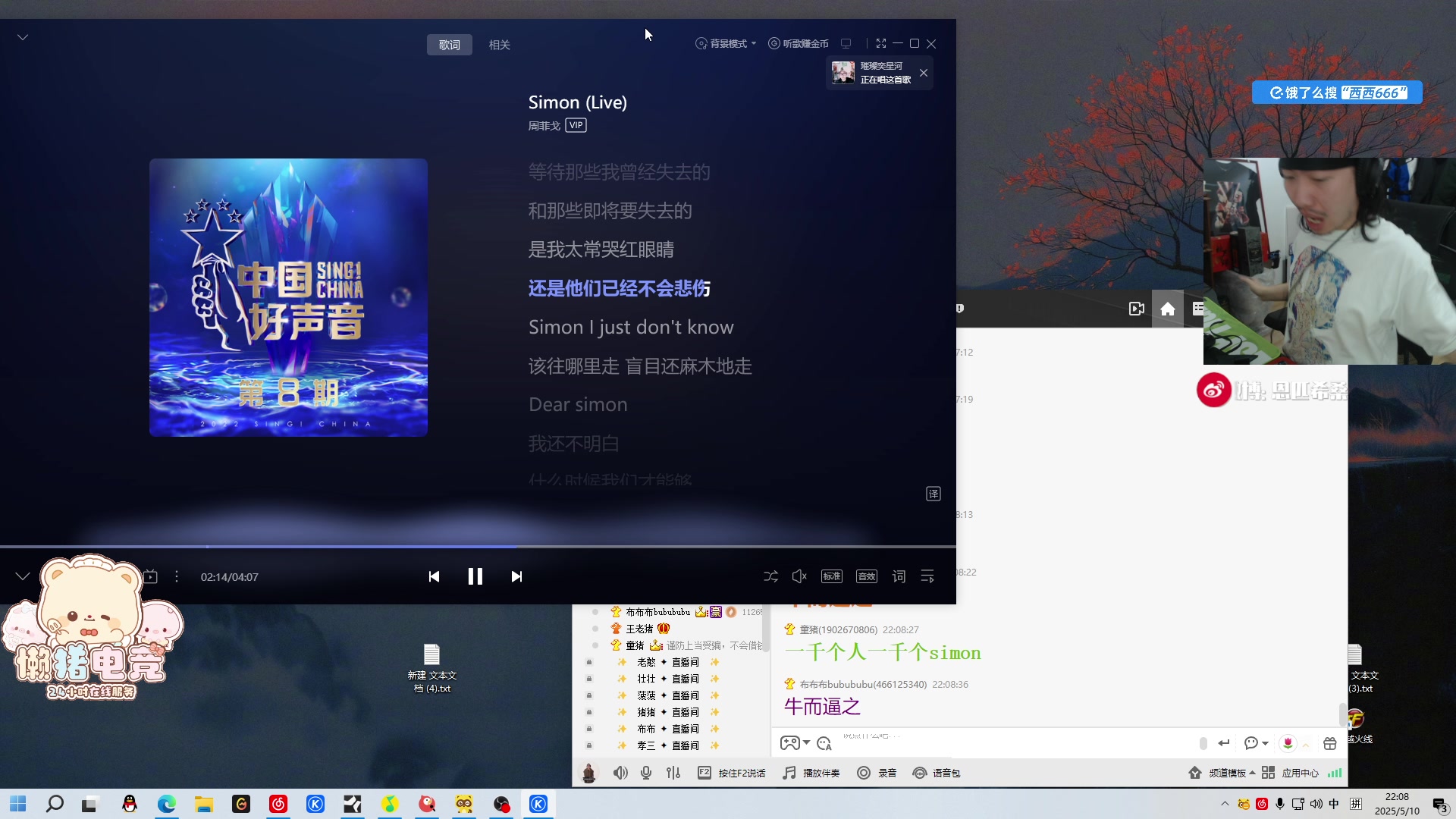This screenshot has width=1456, height=819.
Task: Seek within the song progress bar
Action: [478, 546]
